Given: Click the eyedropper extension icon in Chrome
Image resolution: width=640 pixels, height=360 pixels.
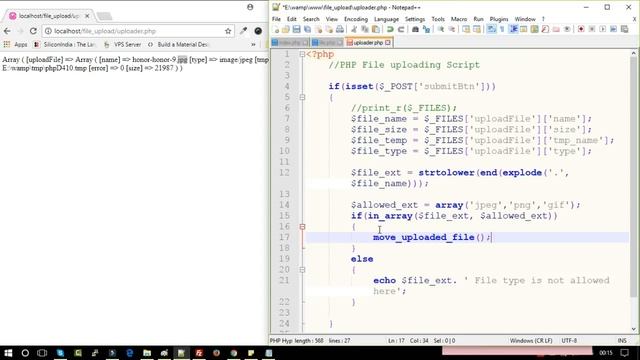Looking at the screenshot, I should click(244, 31).
